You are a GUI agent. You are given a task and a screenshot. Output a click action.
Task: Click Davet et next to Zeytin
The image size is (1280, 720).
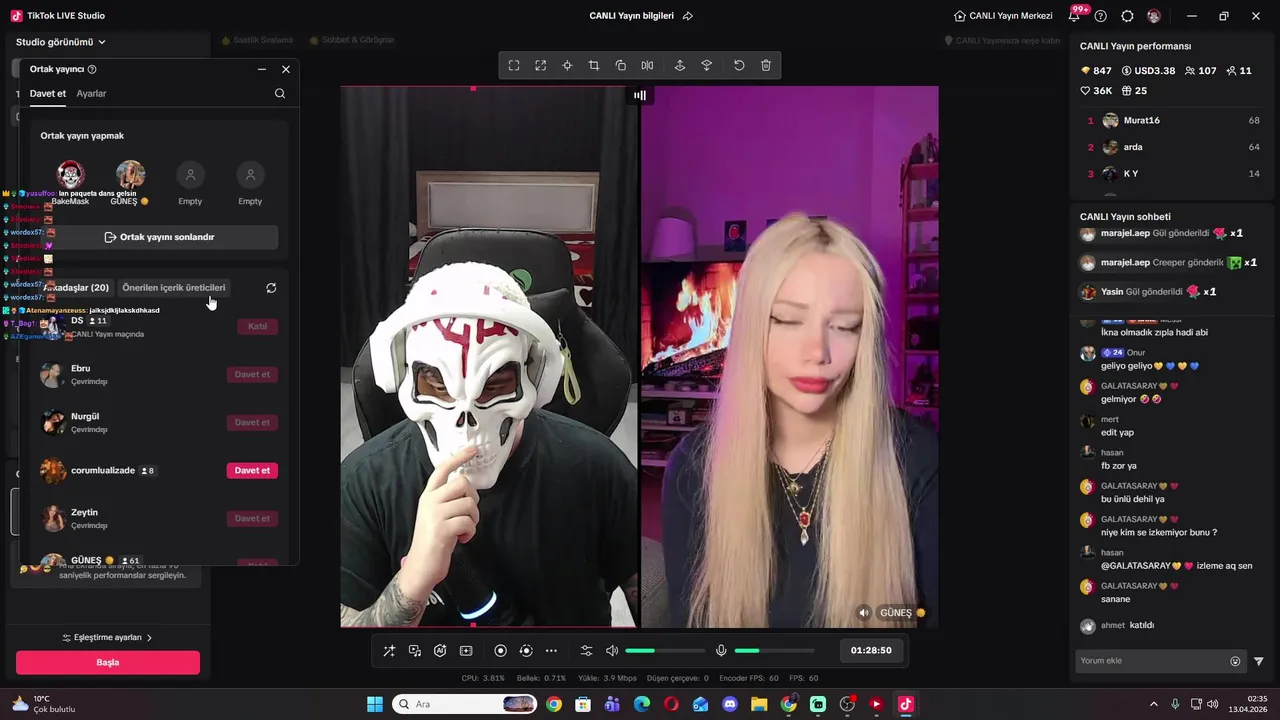(252, 518)
